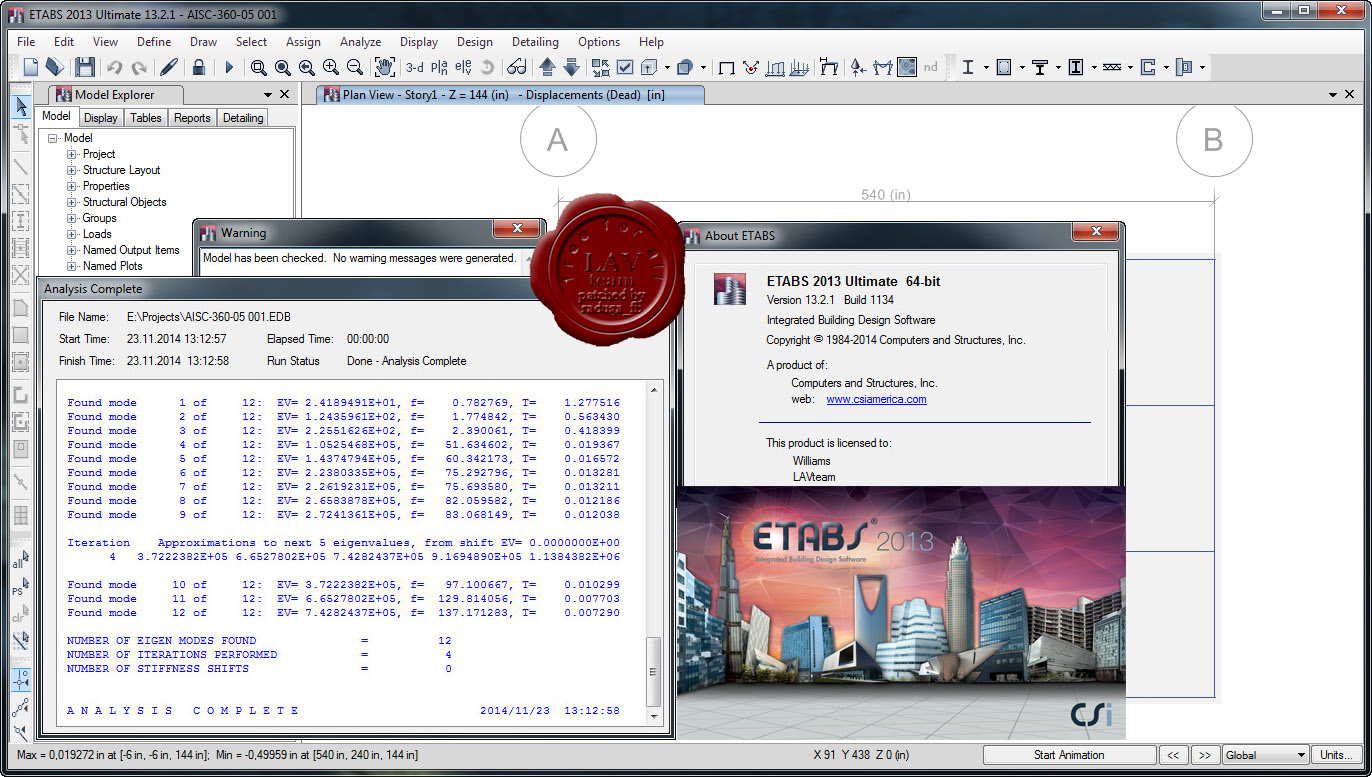Click the Undo arrow icon
Image resolution: width=1372 pixels, height=777 pixels.
coord(114,67)
